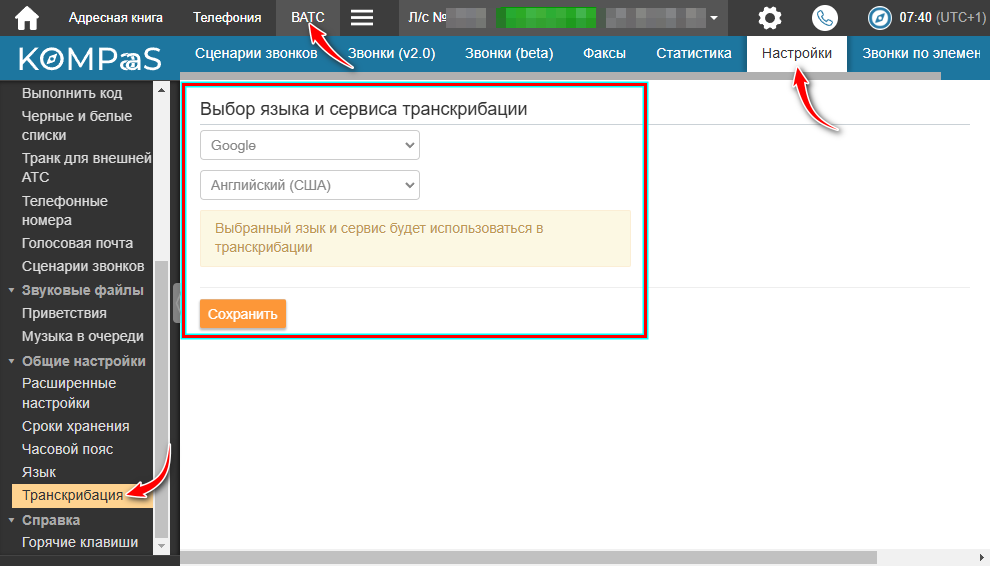Click the Выбор языка и сервиса транскрибации heading
990x566 pixels.
click(363, 109)
